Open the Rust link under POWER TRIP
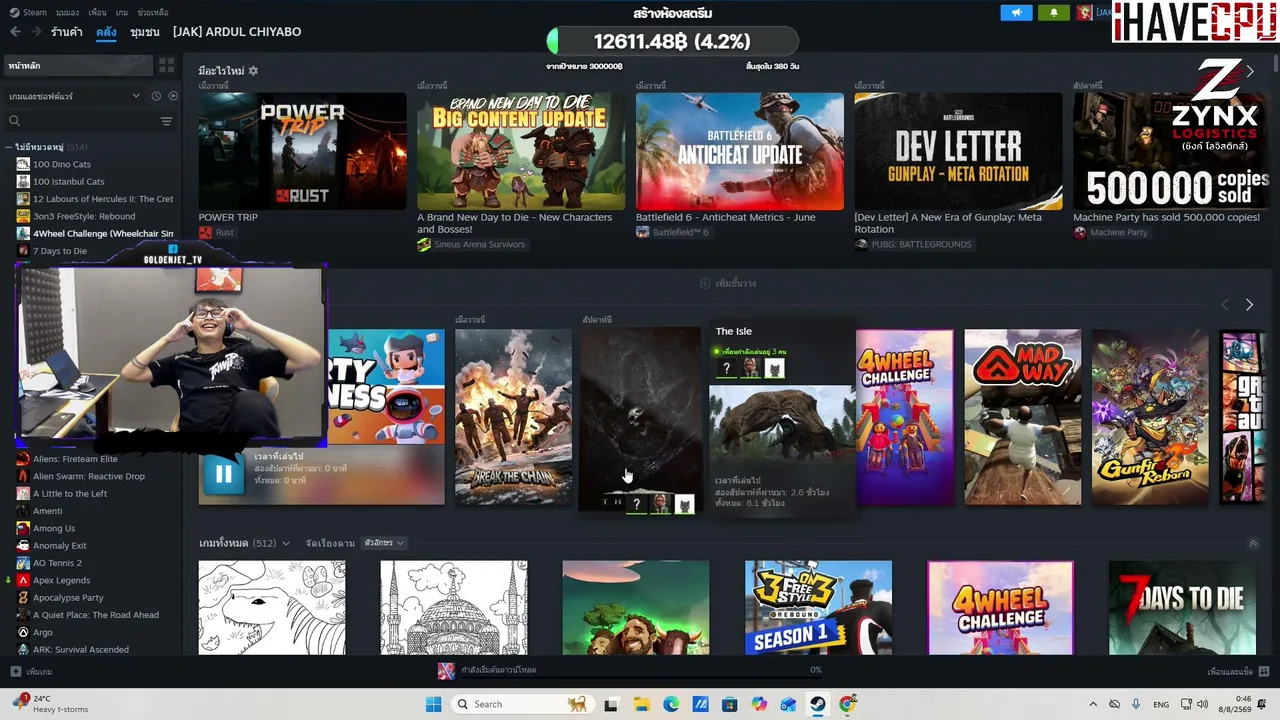The width and height of the screenshot is (1280, 720). pos(217,233)
